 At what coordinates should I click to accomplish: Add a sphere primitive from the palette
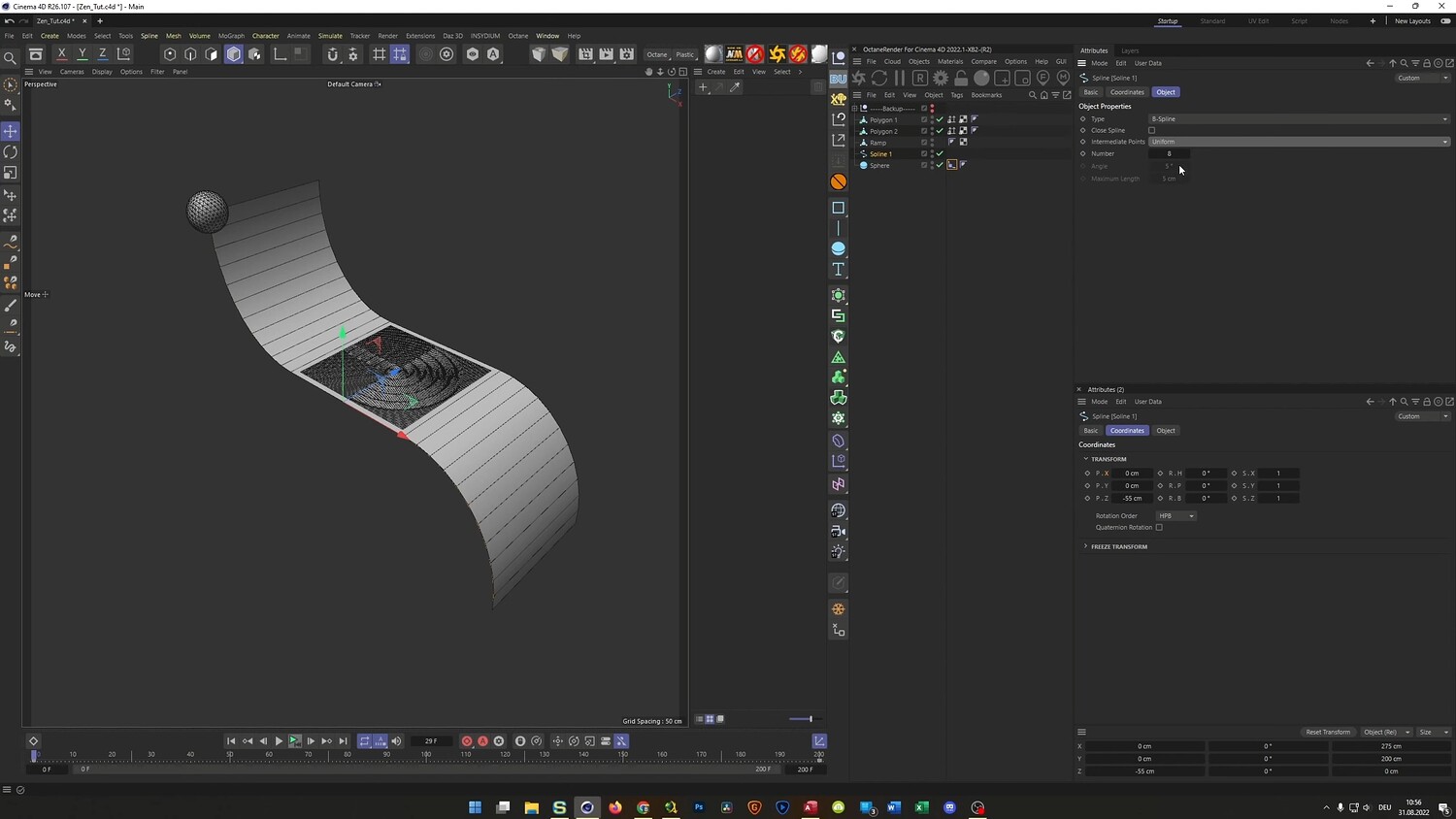[839, 248]
